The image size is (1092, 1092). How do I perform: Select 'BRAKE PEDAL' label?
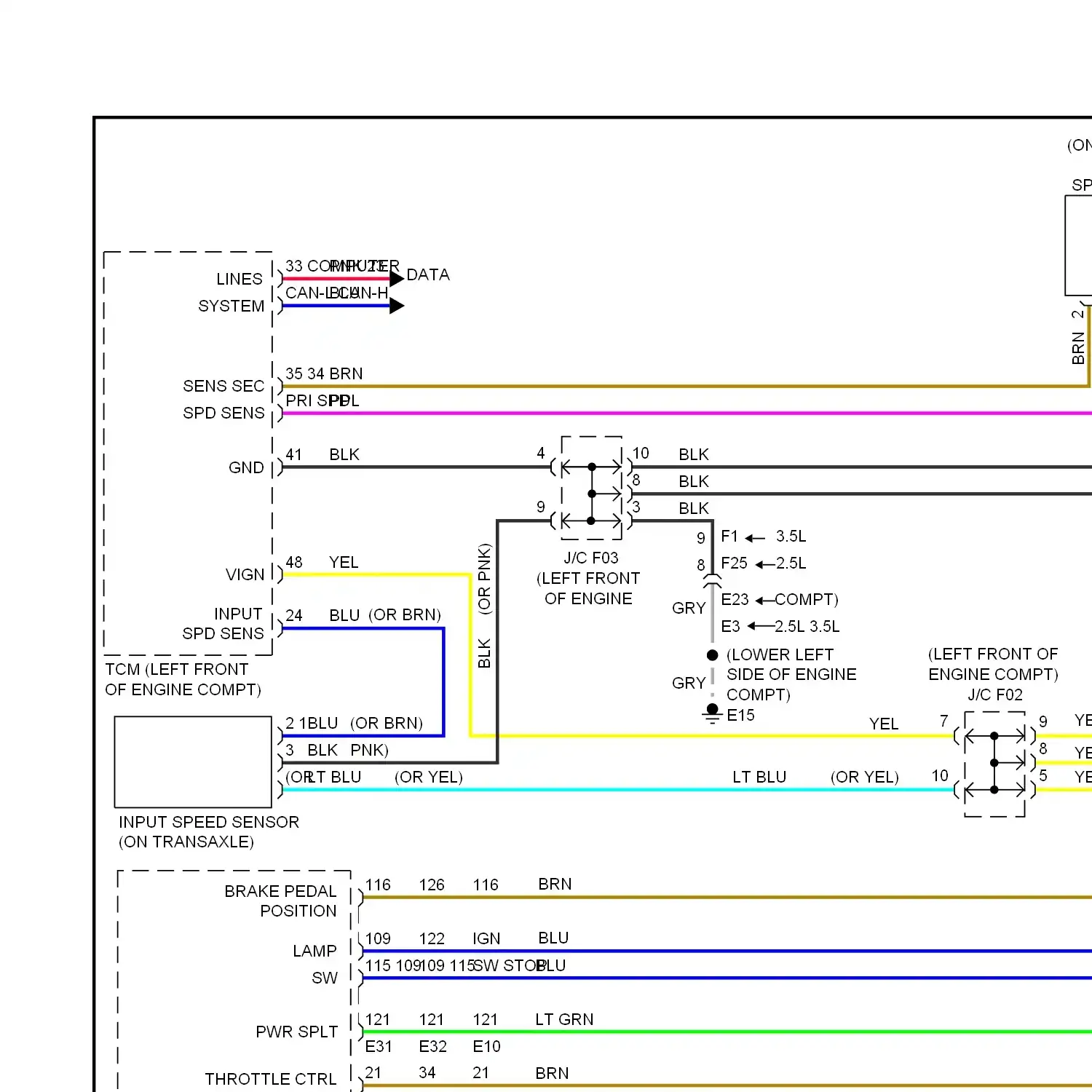(x=280, y=891)
